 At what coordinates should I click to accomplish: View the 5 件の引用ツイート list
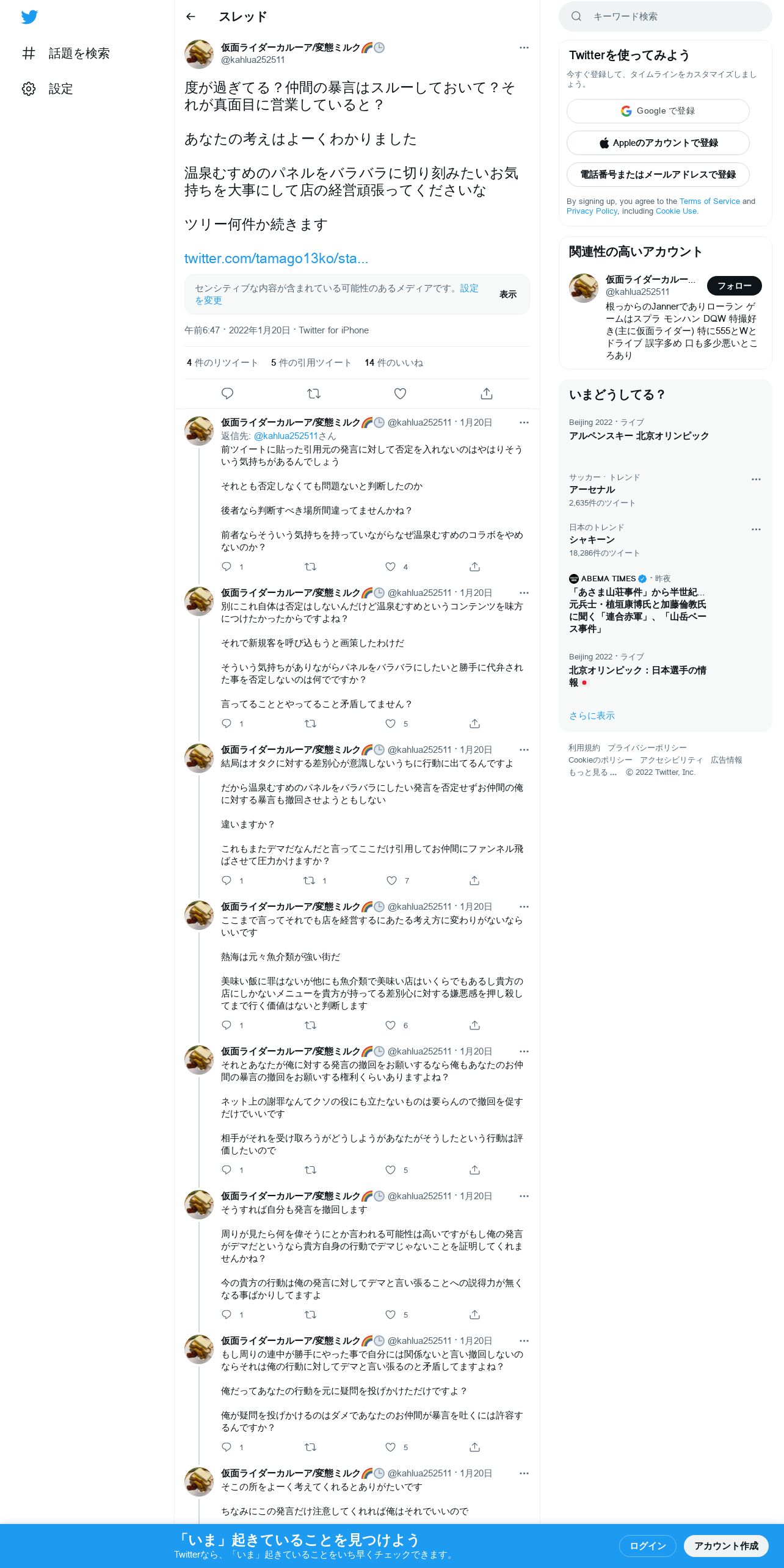pos(311,363)
